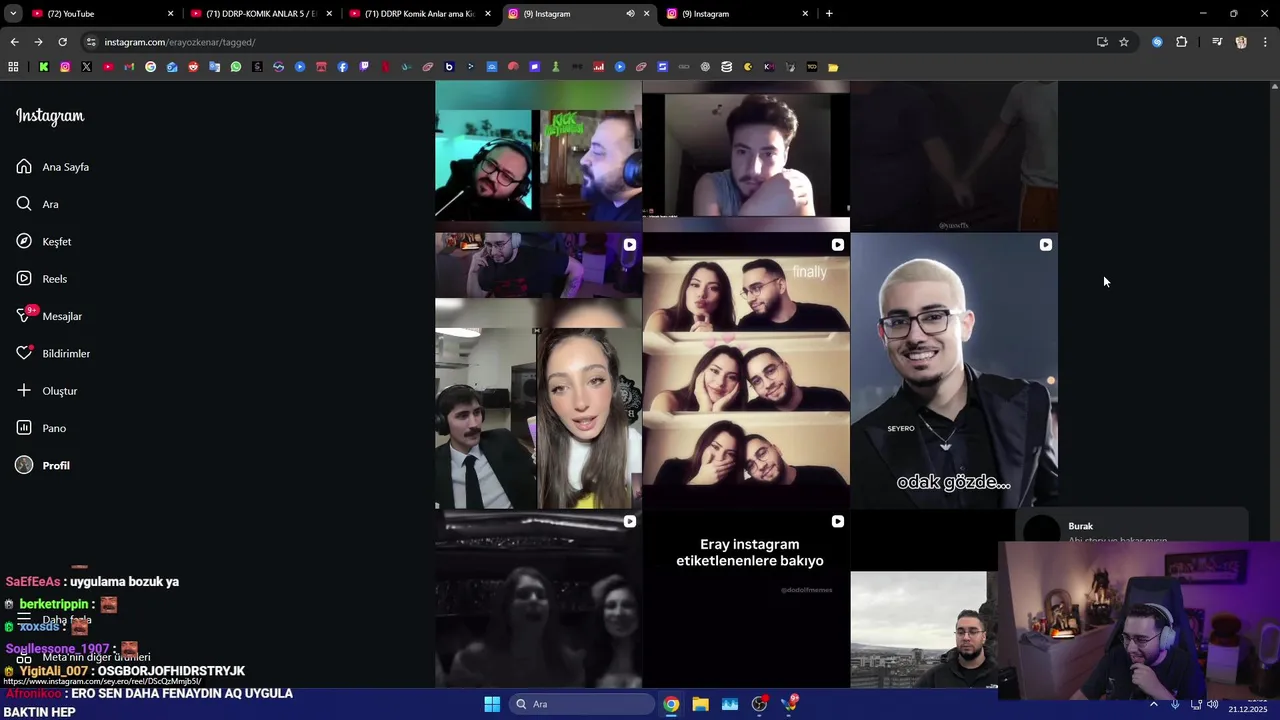Go to Ana Sayfa in sidebar
1280x720 pixels.
(x=53, y=167)
